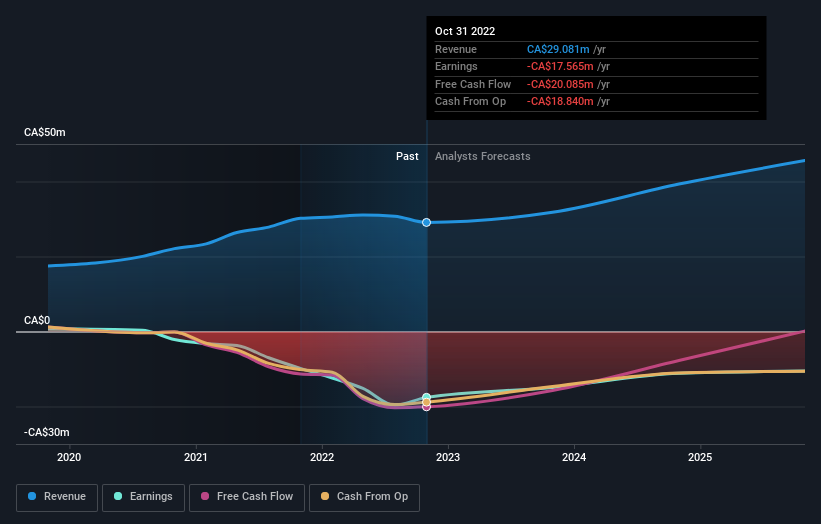Image resolution: width=821 pixels, height=524 pixels.
Task: Click the 2021 axis label
Action: 196,458
